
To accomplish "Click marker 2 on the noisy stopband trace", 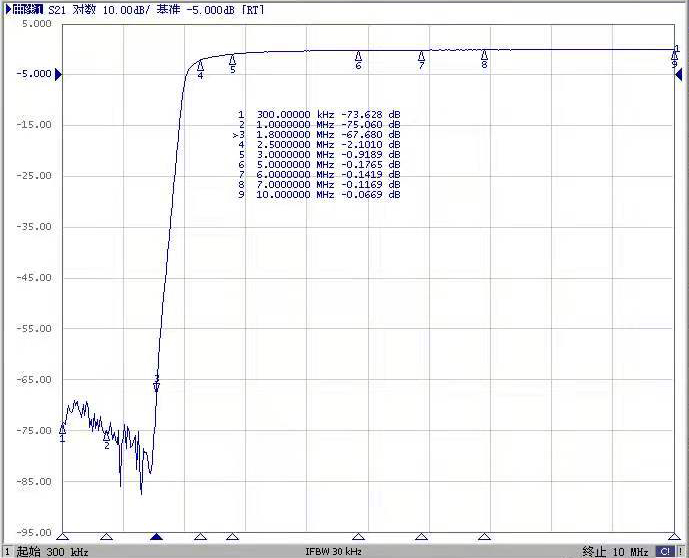I will tap(107, 436).
